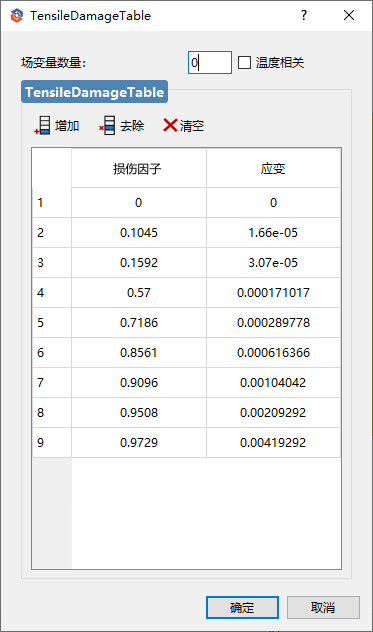Select row header 8
Image resolution: width=373 pixels, height=632 pixels.
click(x=52, y=413)
